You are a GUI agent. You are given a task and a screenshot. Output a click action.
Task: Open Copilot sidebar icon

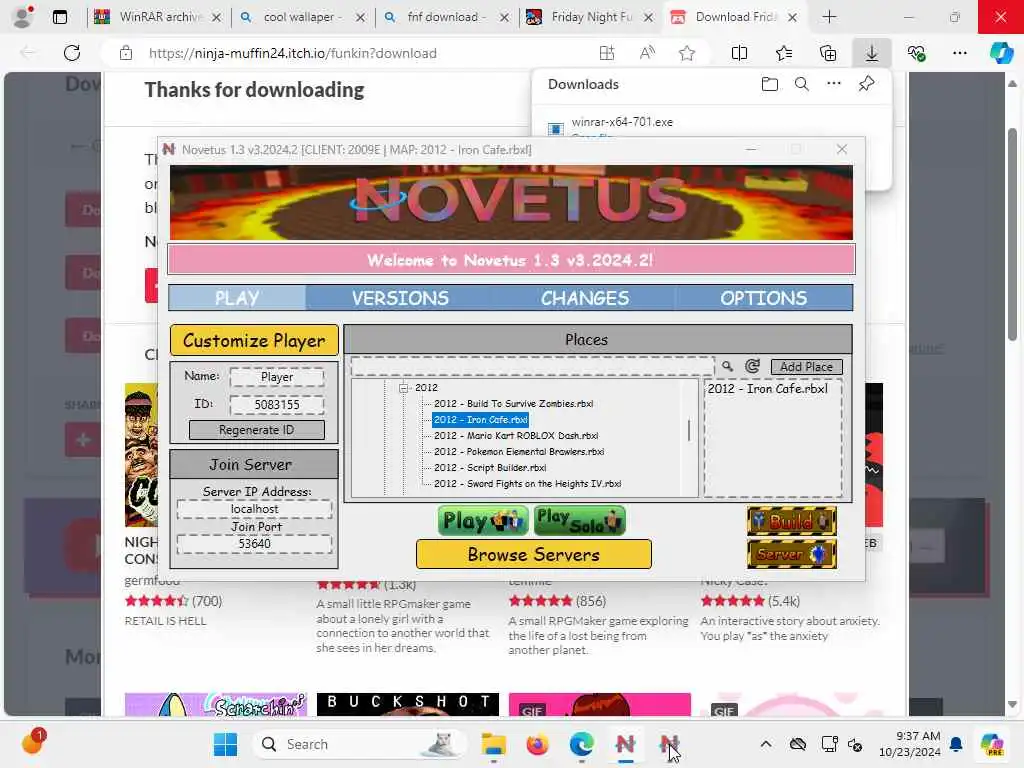[x=1001, y=53]
